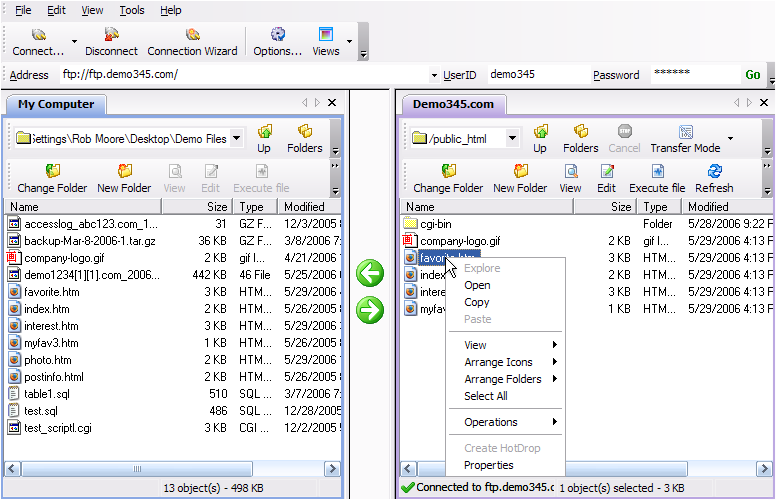Click local pane horizontal scrollbar thumb
This screenshot has width=776, height=500.
tap(137, 469)
